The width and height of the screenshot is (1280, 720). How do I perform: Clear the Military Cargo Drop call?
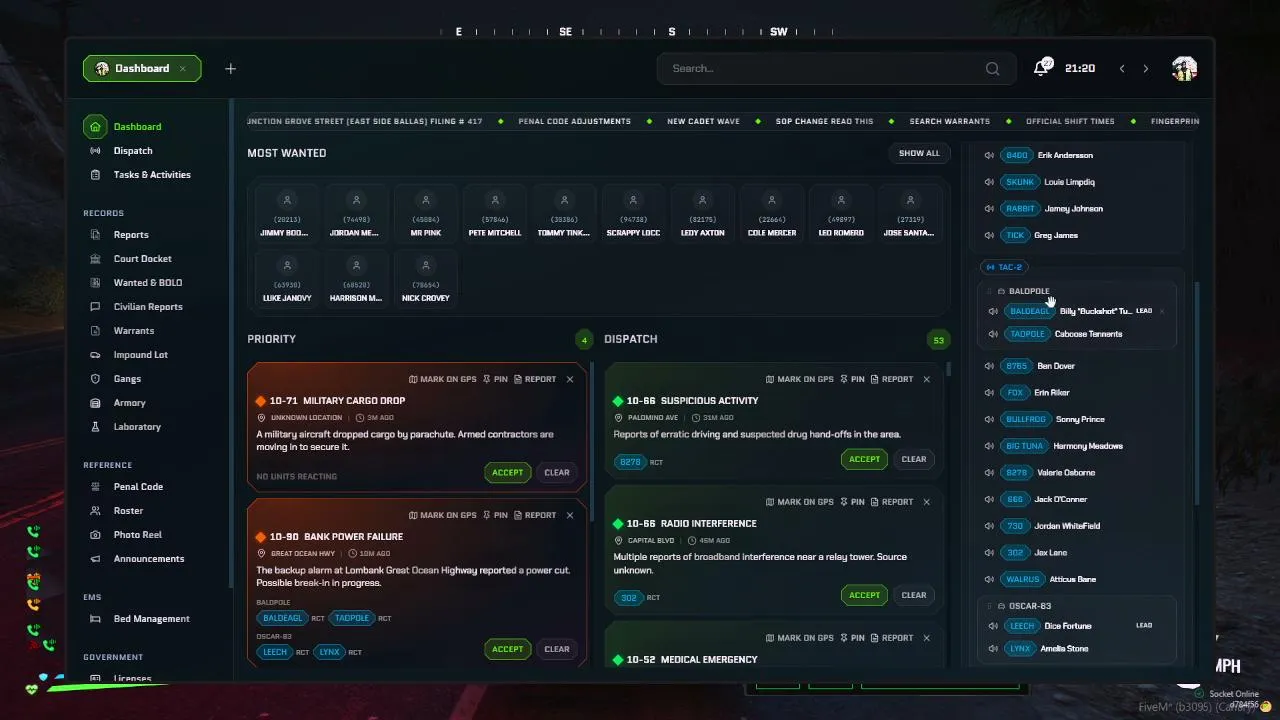557,473
